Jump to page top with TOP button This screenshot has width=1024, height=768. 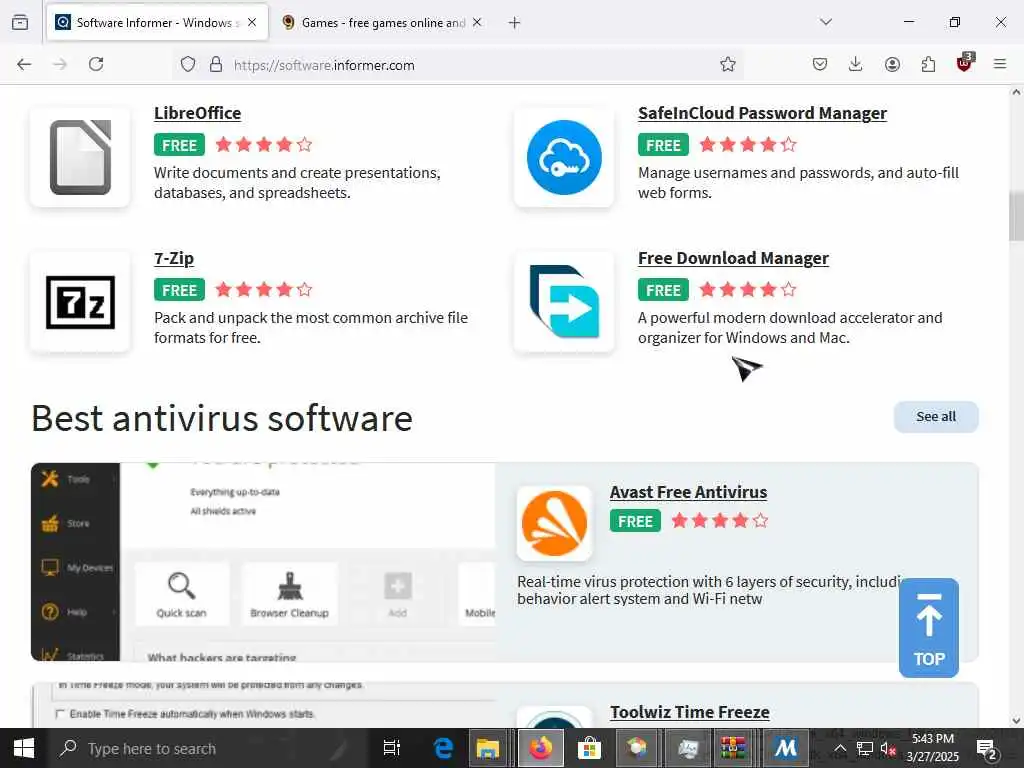point(929,628)
